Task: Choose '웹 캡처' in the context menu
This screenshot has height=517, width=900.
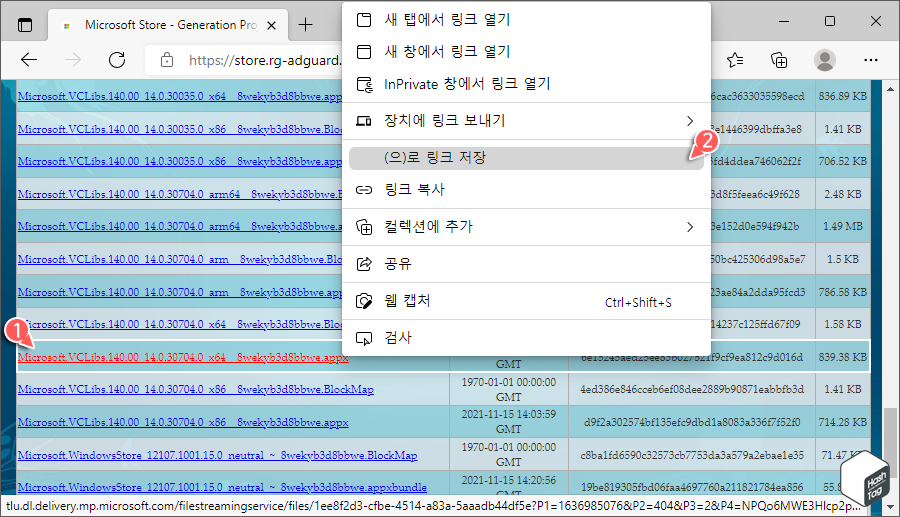Action: coord(526,301)
